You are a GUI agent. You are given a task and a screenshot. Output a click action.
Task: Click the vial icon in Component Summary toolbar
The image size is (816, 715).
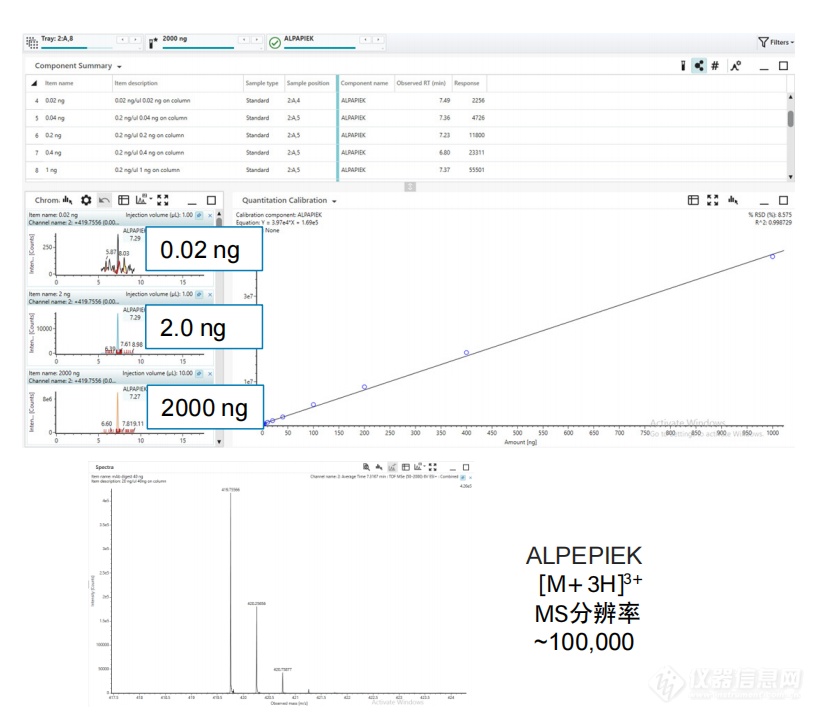coord(683,66)
